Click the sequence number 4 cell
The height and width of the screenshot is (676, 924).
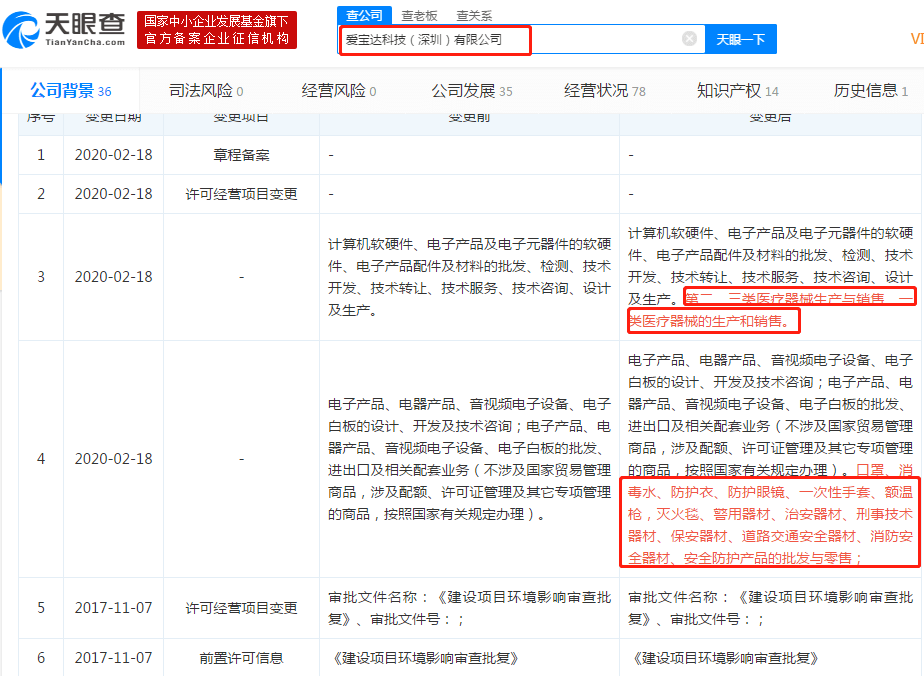[41, 459]
